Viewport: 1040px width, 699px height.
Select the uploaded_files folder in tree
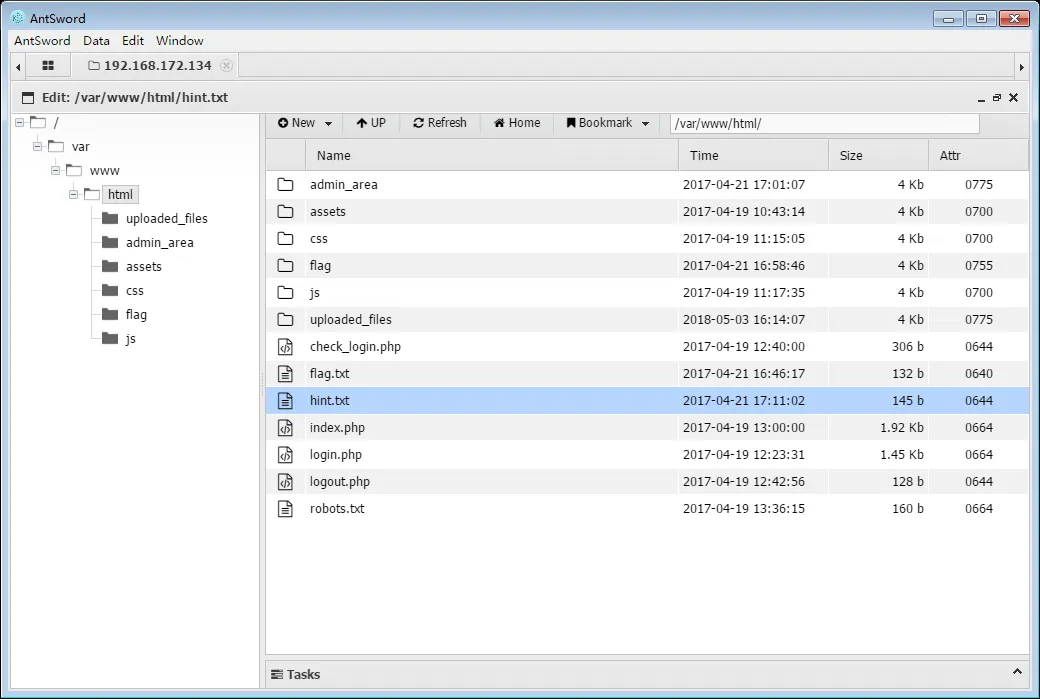click(x=166, y=219)
